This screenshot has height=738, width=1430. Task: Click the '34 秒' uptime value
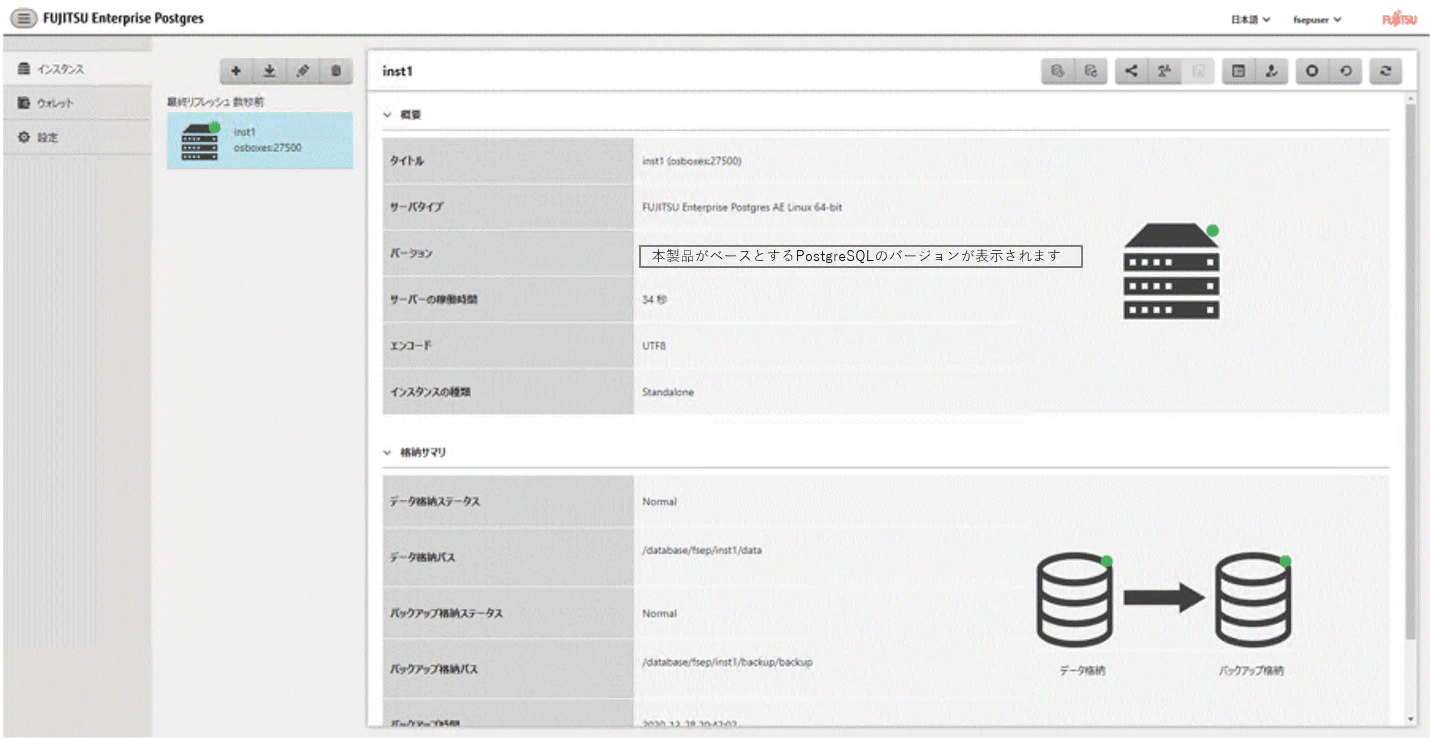(x=654, y=299)
